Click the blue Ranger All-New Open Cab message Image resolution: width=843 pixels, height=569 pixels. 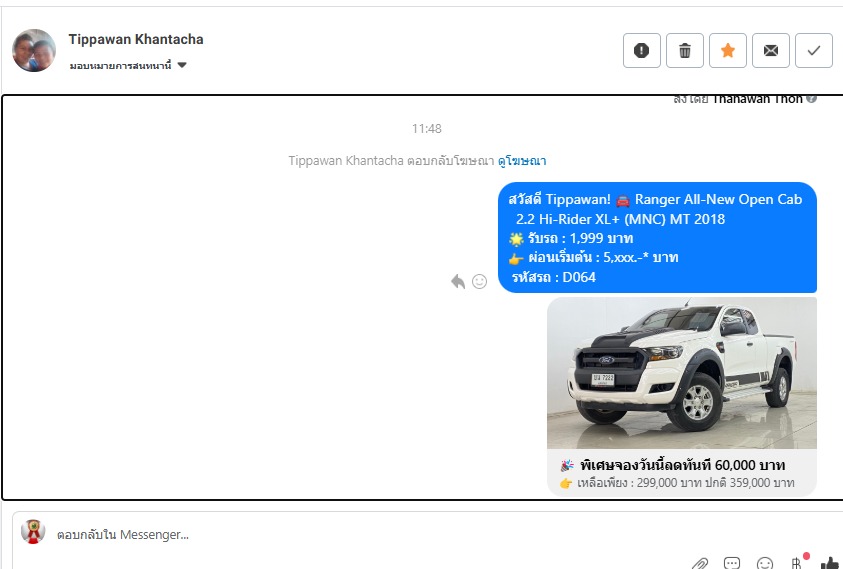point(657,238)
